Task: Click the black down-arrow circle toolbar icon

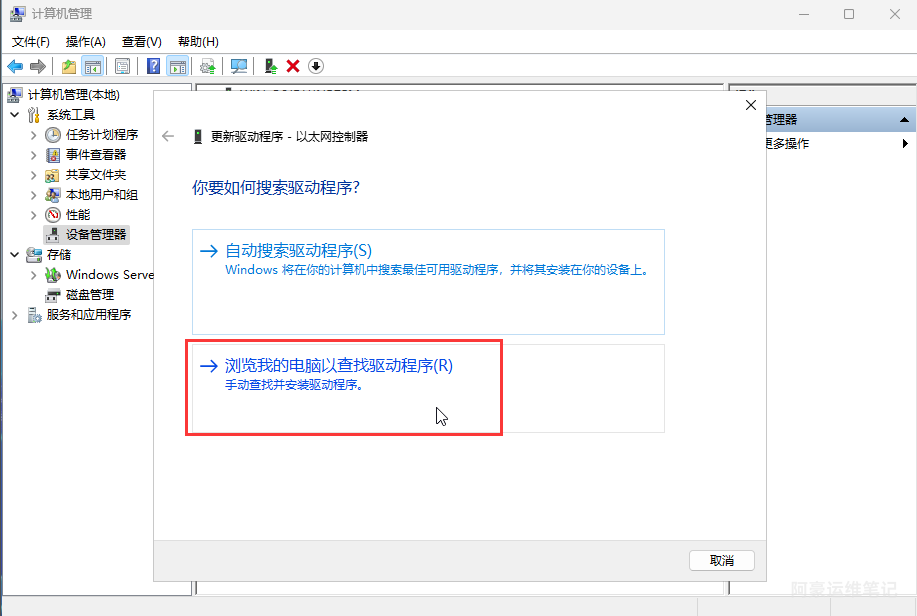Action: [x=316, y=66]
